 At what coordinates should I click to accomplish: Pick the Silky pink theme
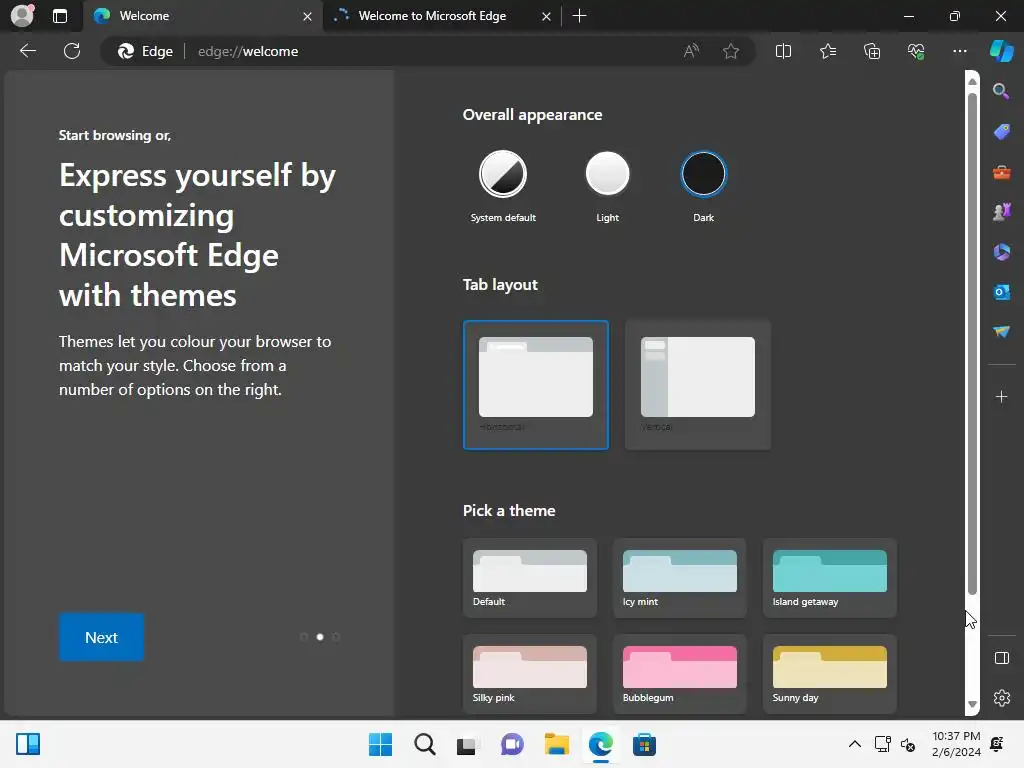(x=530, y=674)
